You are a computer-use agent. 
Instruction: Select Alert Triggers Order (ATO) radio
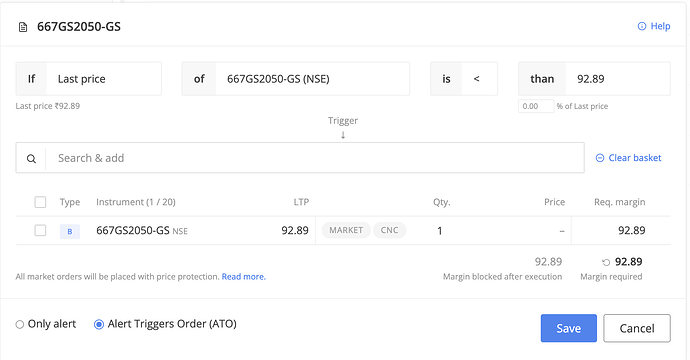coord(99,324)
